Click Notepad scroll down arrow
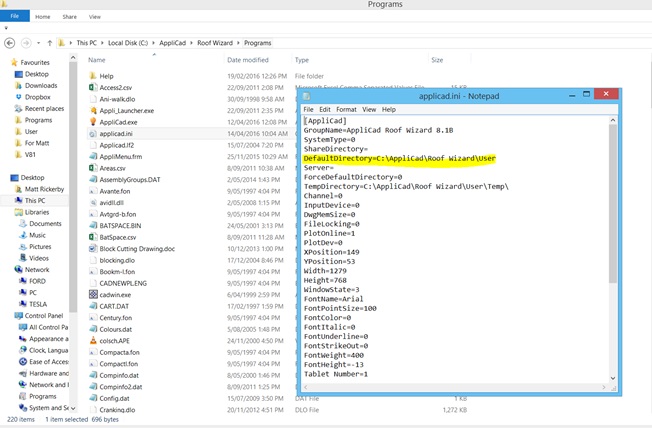 [612, 378]
